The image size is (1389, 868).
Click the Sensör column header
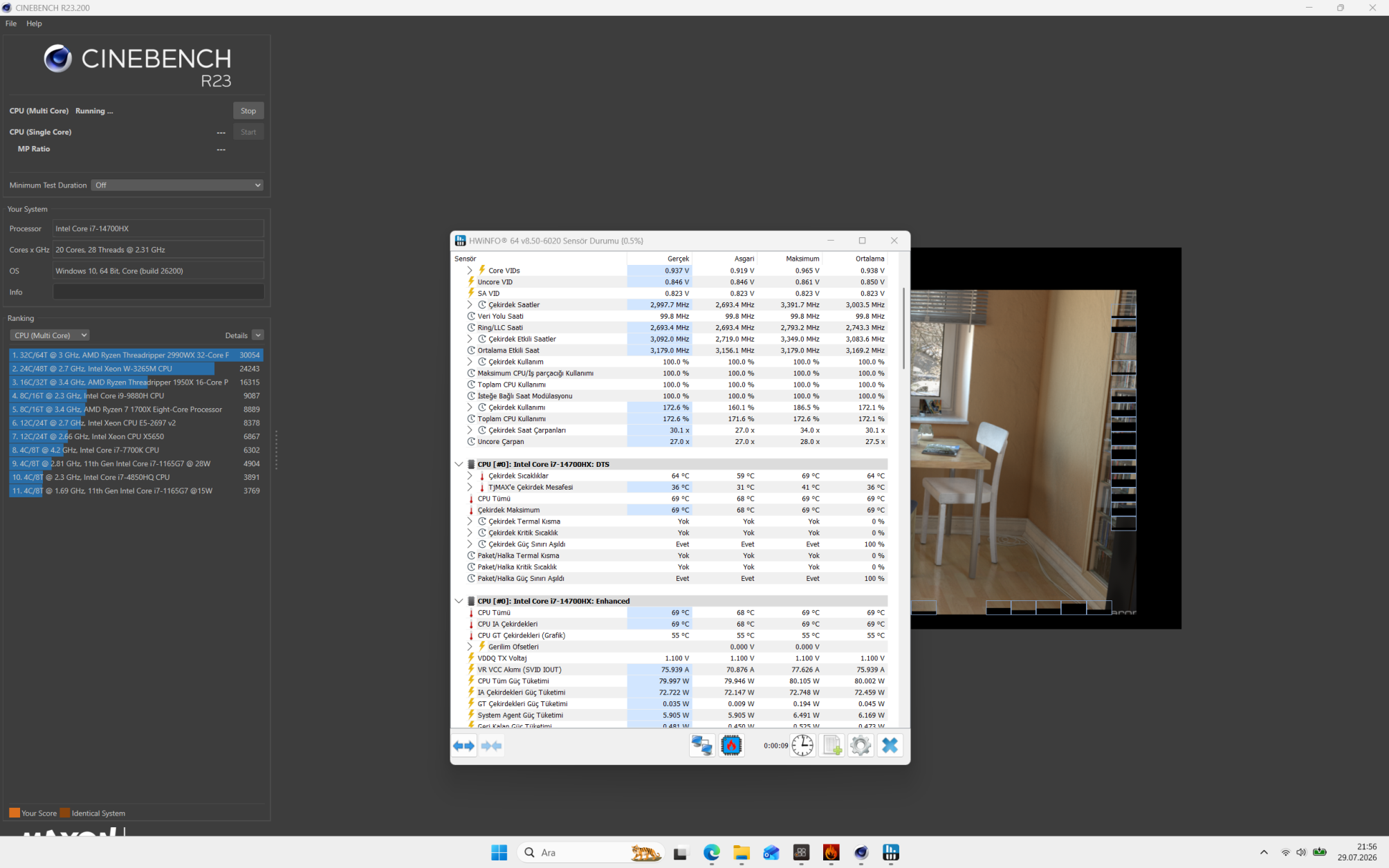[540, 259]
